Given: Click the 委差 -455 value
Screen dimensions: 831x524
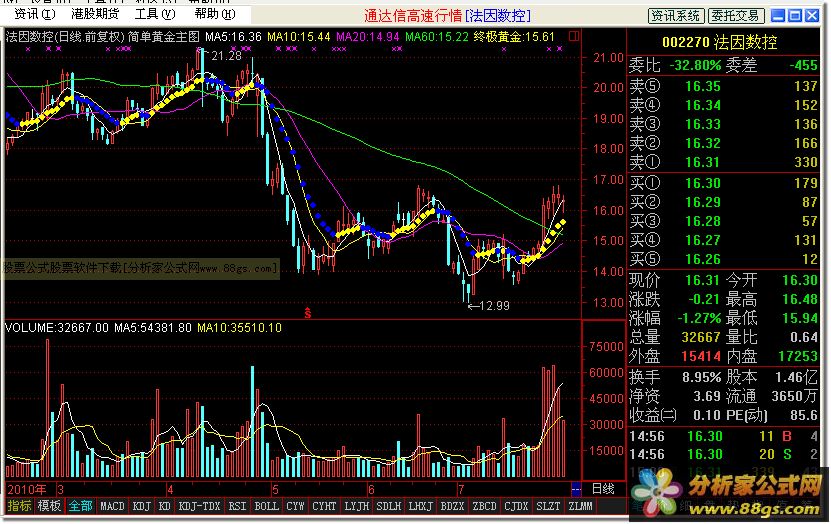Looking at the screenshot, I should tap(803, 66).
